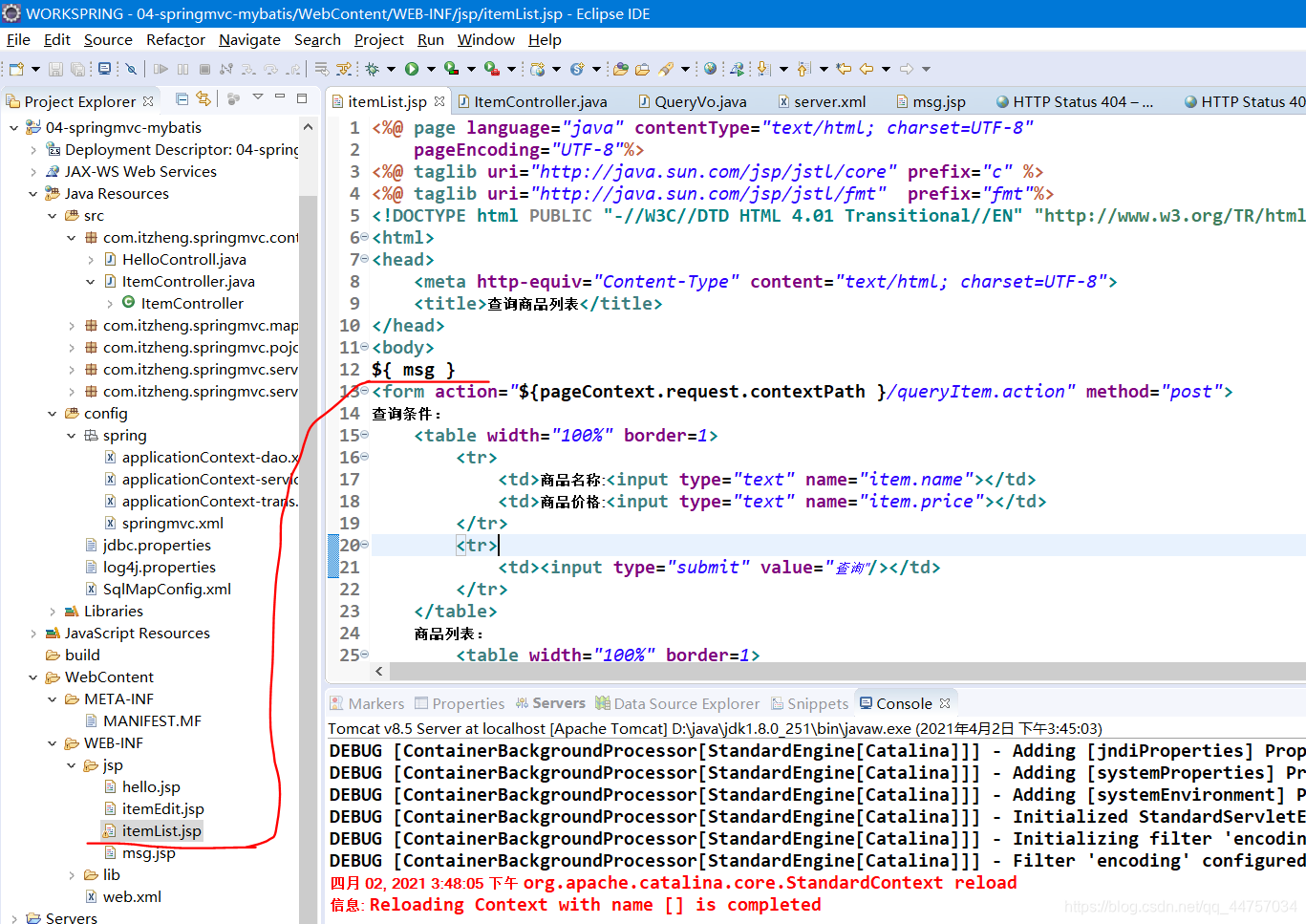Click the Forward navigation arrow icon
The height and width of the screenshot is (924, 1306).
pyautogui.click(x=907, y=69)
